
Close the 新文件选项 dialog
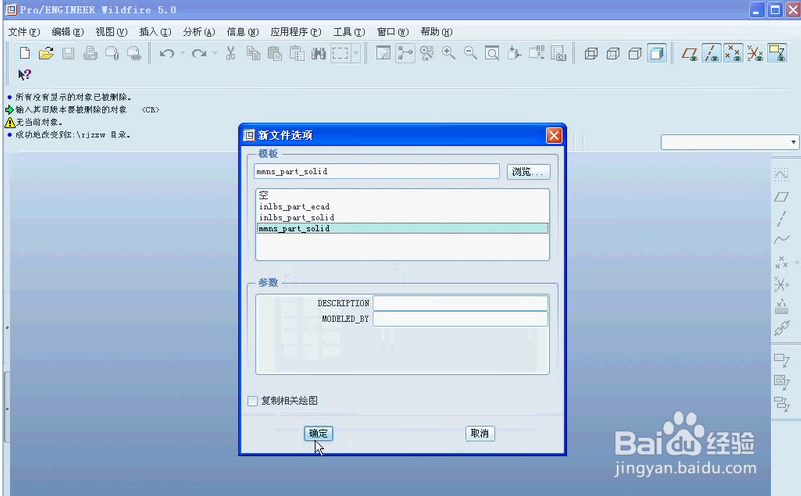(x=554, y=135)
